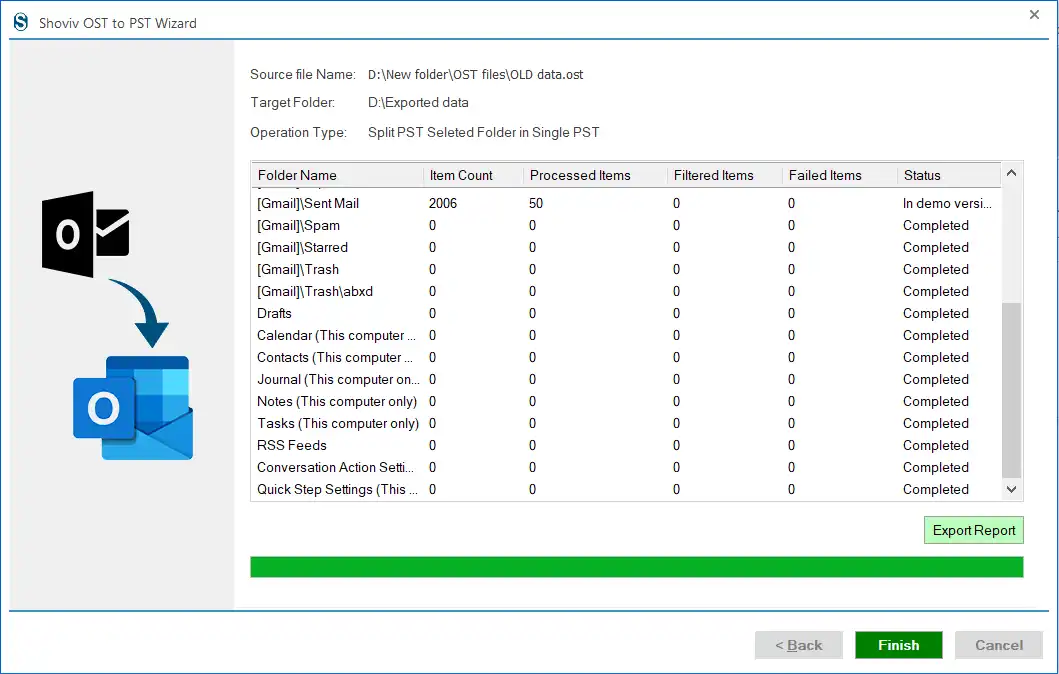
Task: Click the vertical scrollbar thumb in folder list
Action: [1011, 390]
